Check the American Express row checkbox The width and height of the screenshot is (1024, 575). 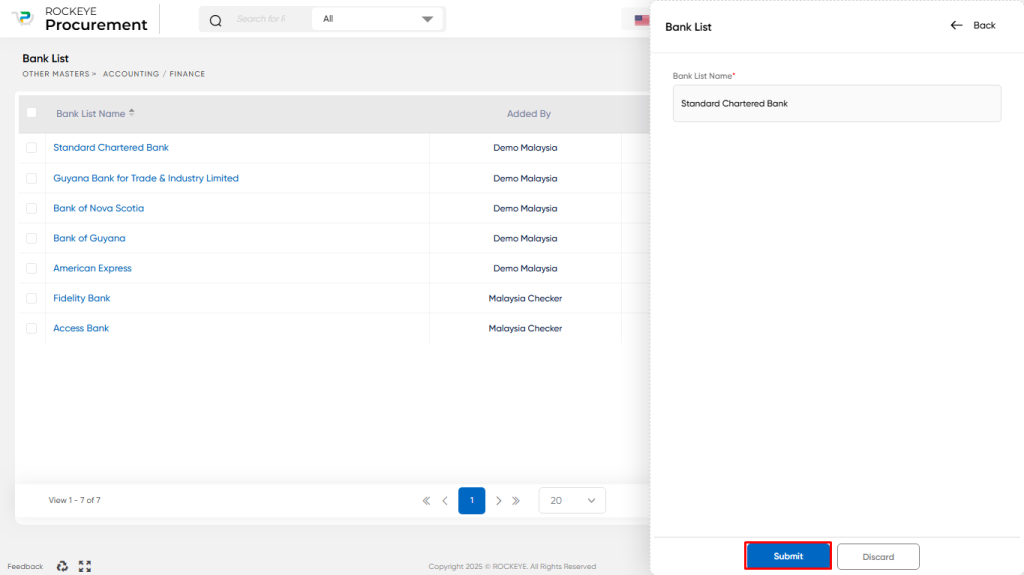pos(31,269)
